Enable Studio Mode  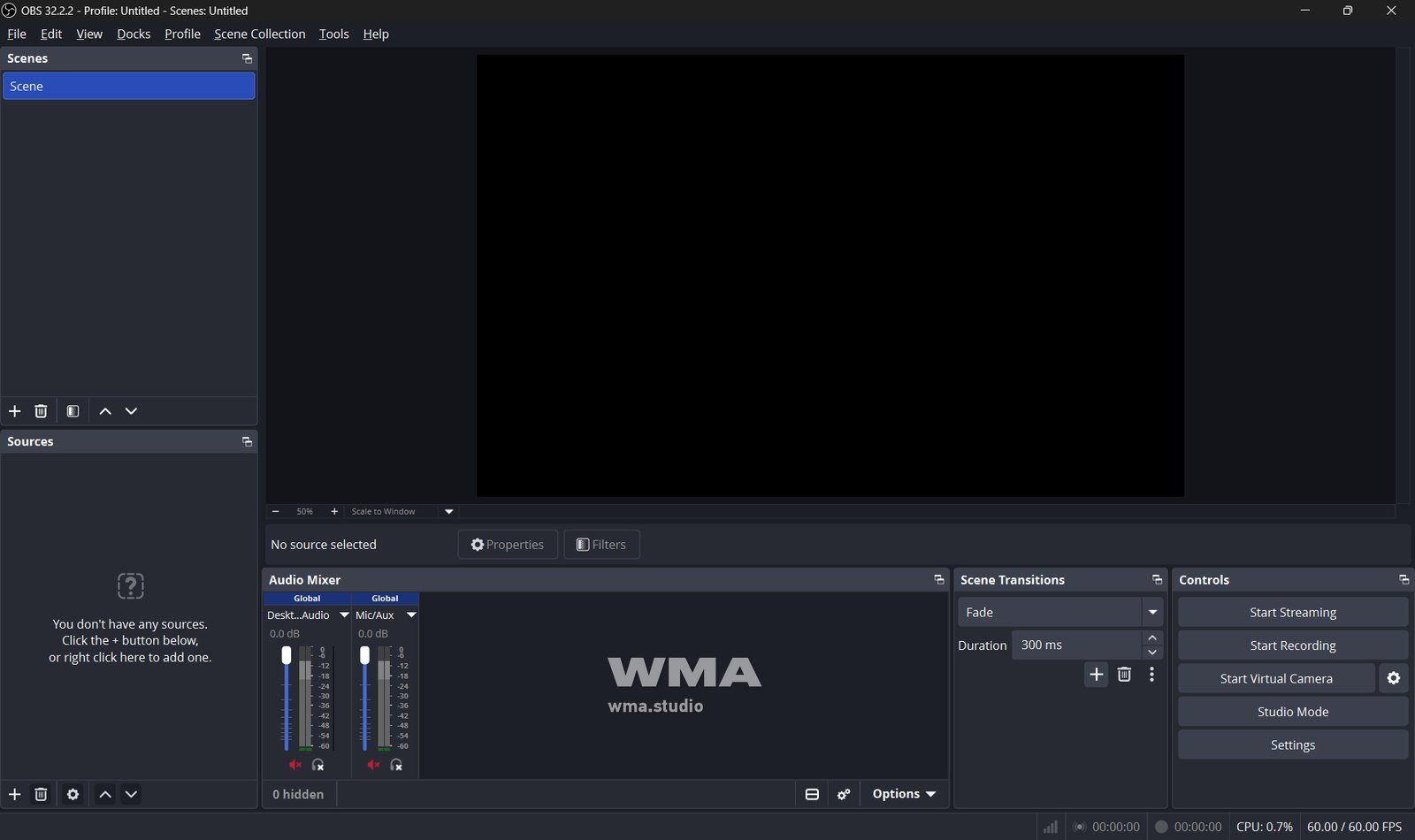pos(1293,712)
